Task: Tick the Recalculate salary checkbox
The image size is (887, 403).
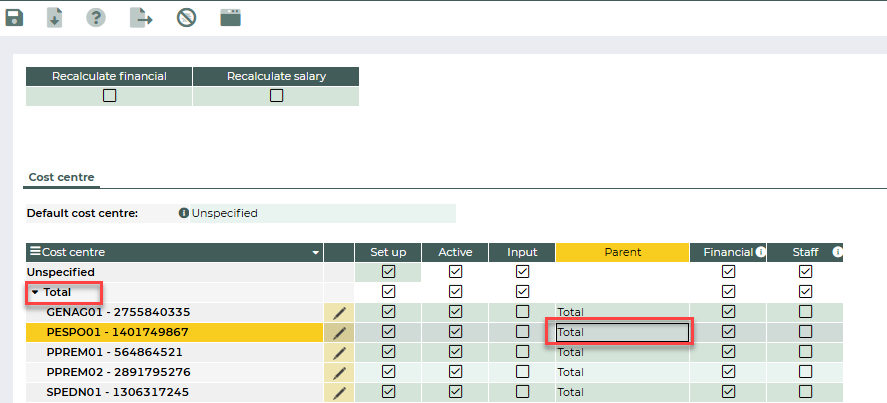Action: click(276, 96)
